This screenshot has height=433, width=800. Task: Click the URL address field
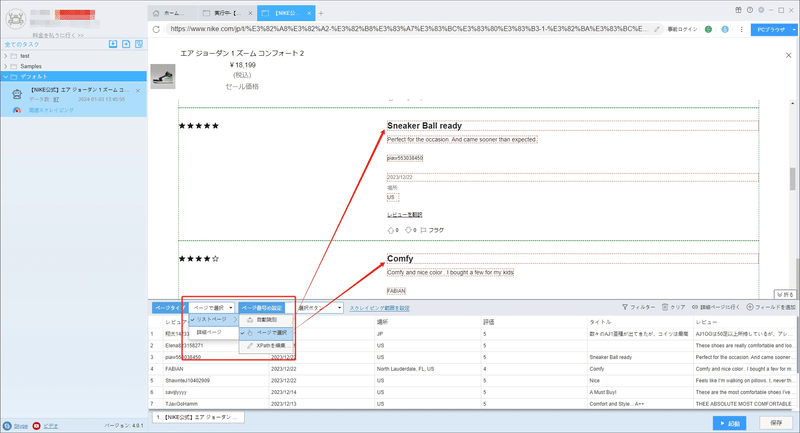click(409, 29)
